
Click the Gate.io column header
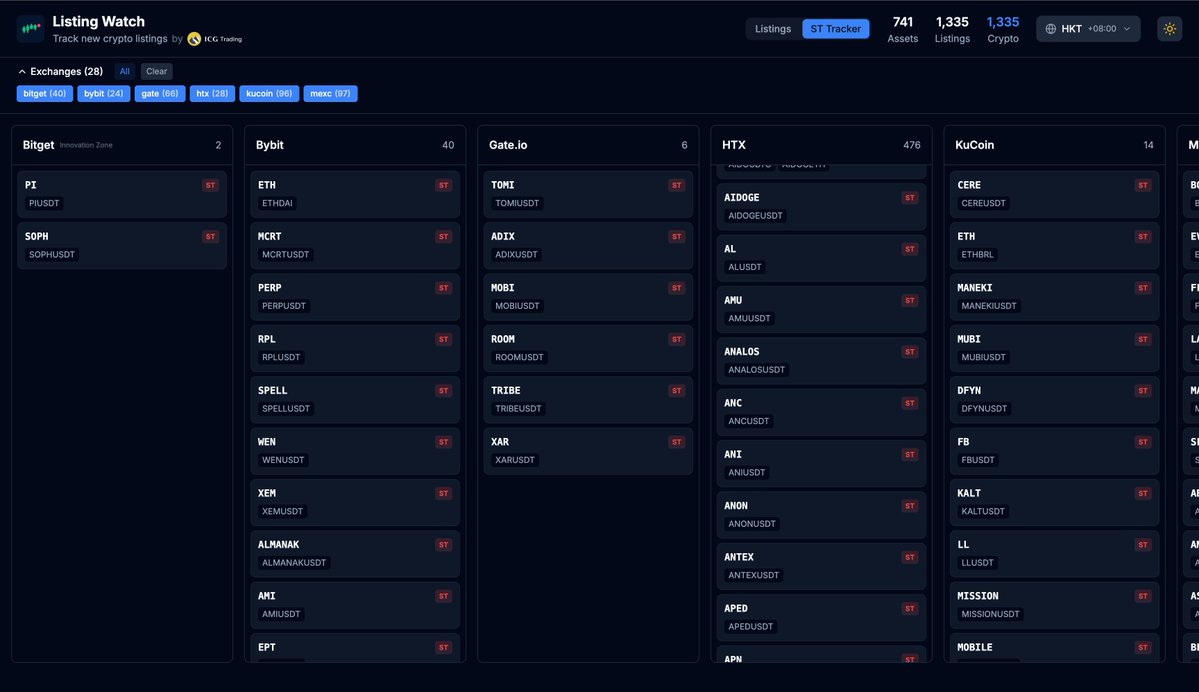[x=588, y=145]
